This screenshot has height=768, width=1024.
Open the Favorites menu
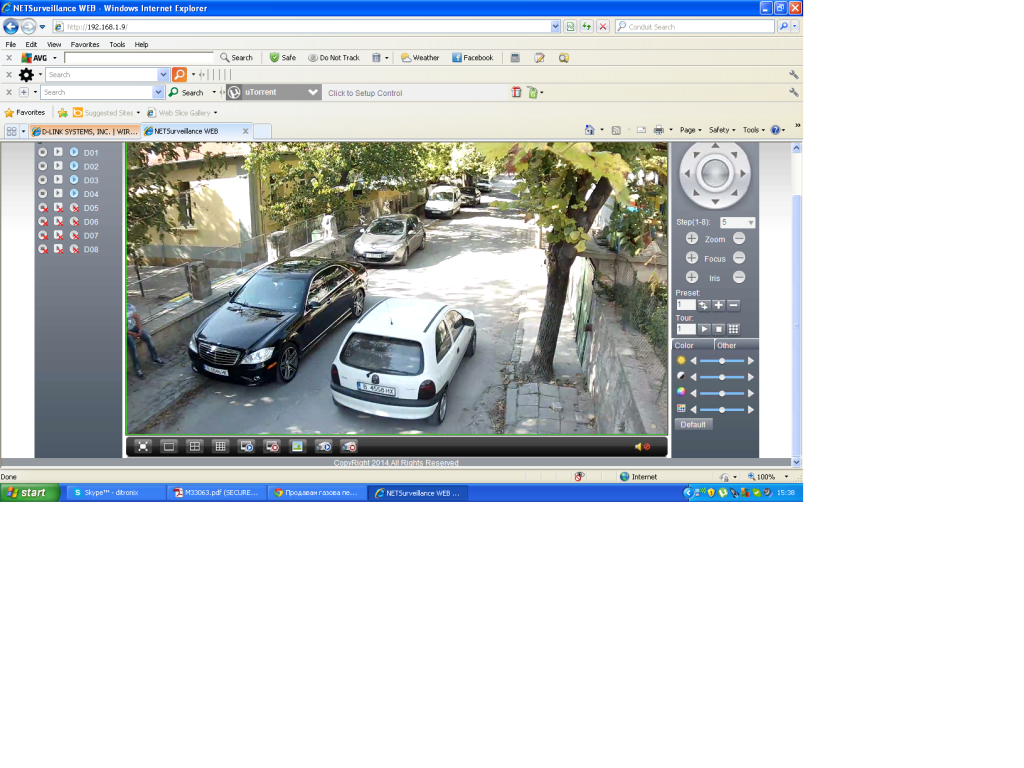85,44
